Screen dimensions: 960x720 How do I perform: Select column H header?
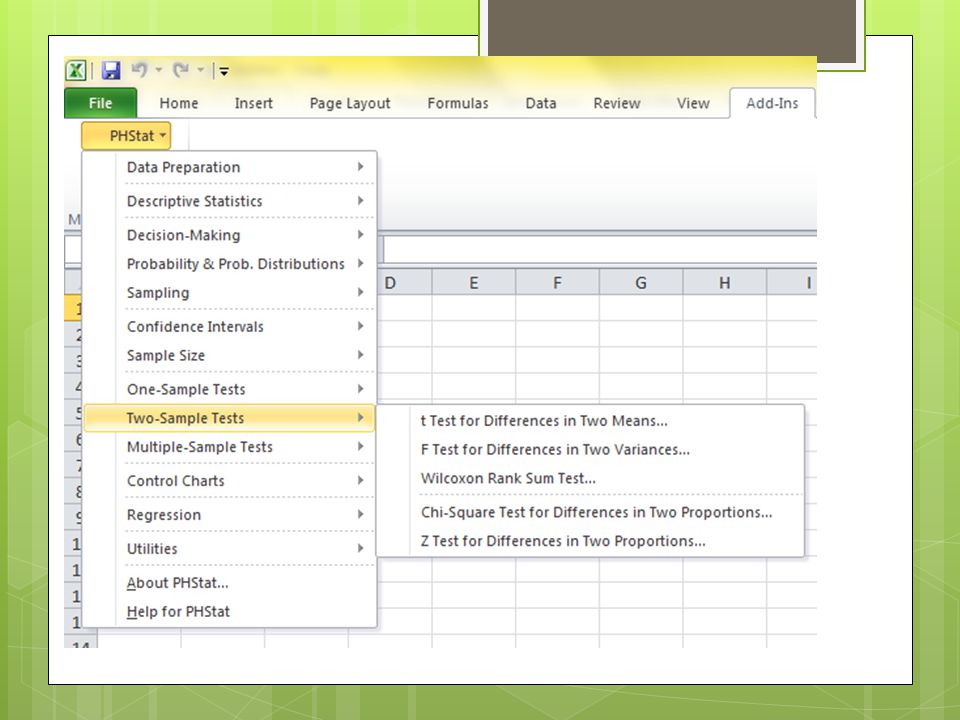click(724, 283)
